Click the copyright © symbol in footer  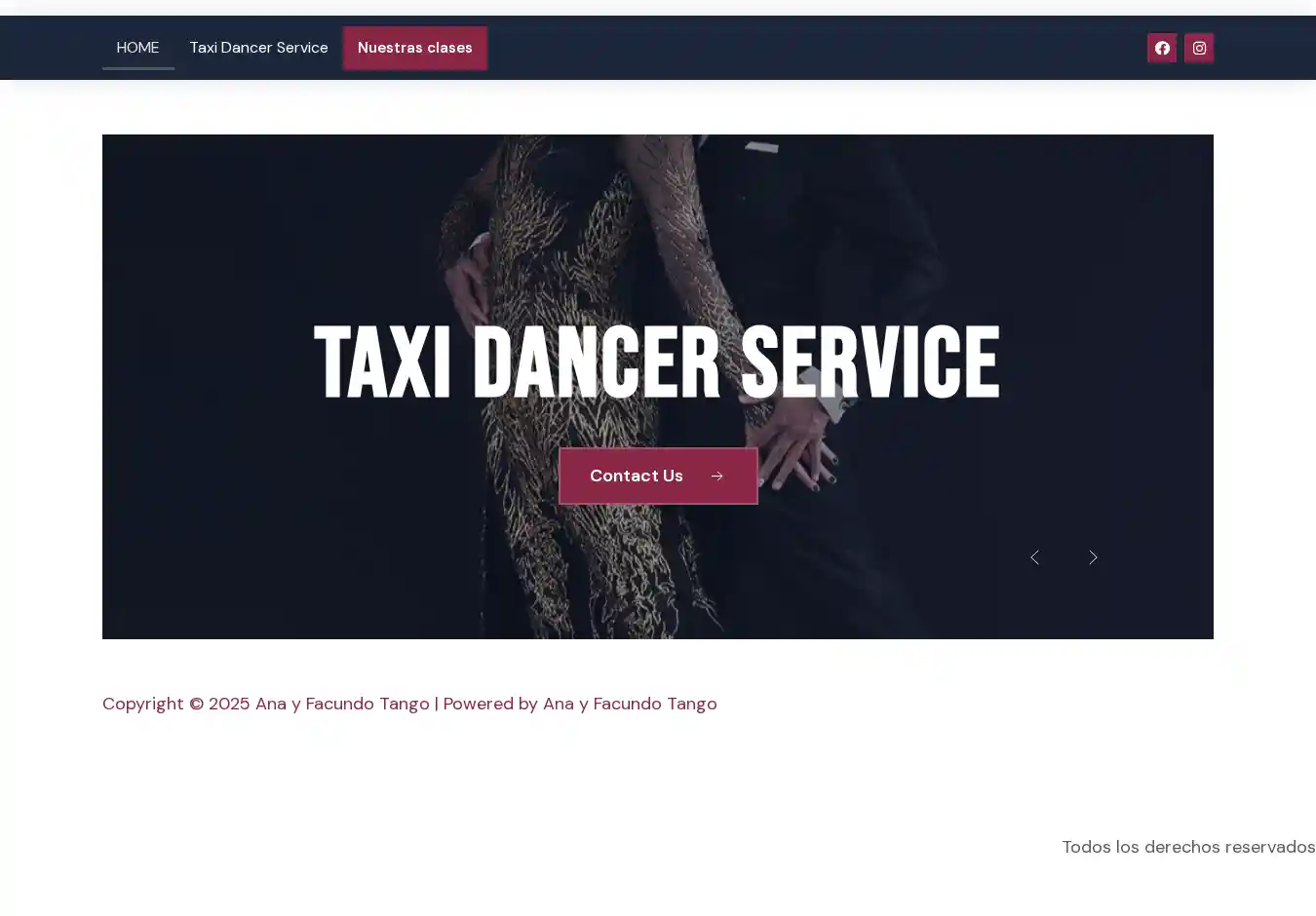coord(196,704)
